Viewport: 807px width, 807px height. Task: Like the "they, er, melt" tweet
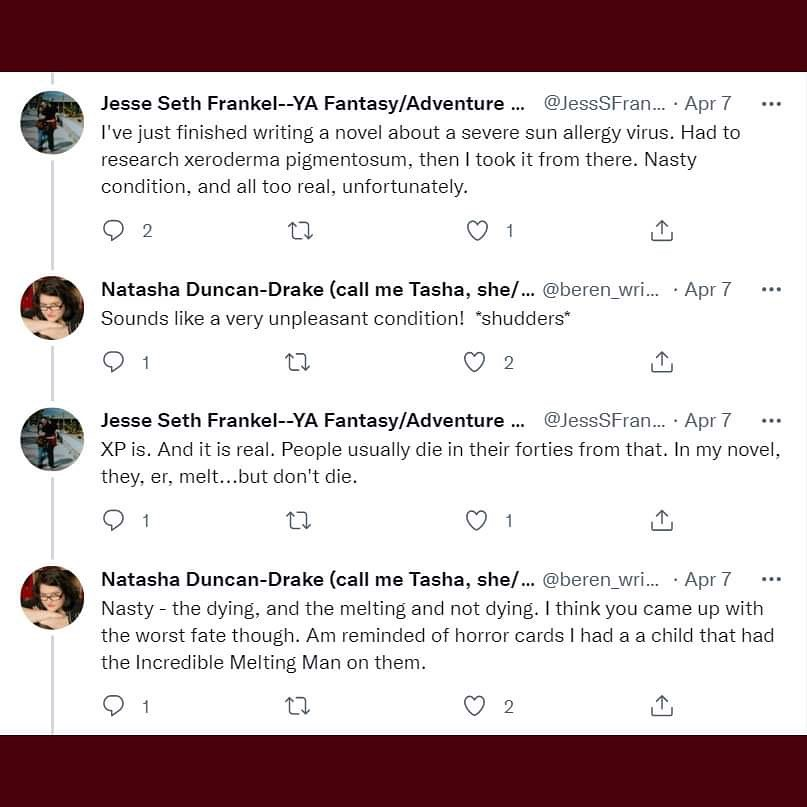(478, 520)
